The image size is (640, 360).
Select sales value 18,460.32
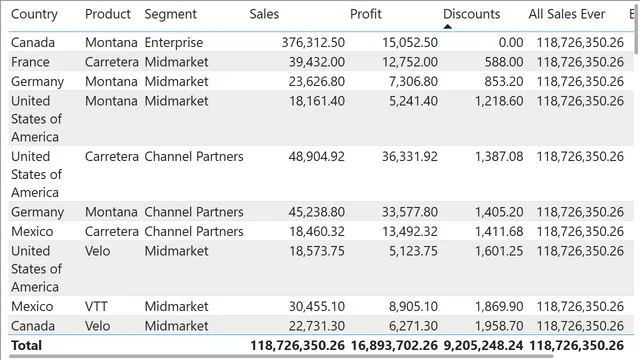pos(317,231)
